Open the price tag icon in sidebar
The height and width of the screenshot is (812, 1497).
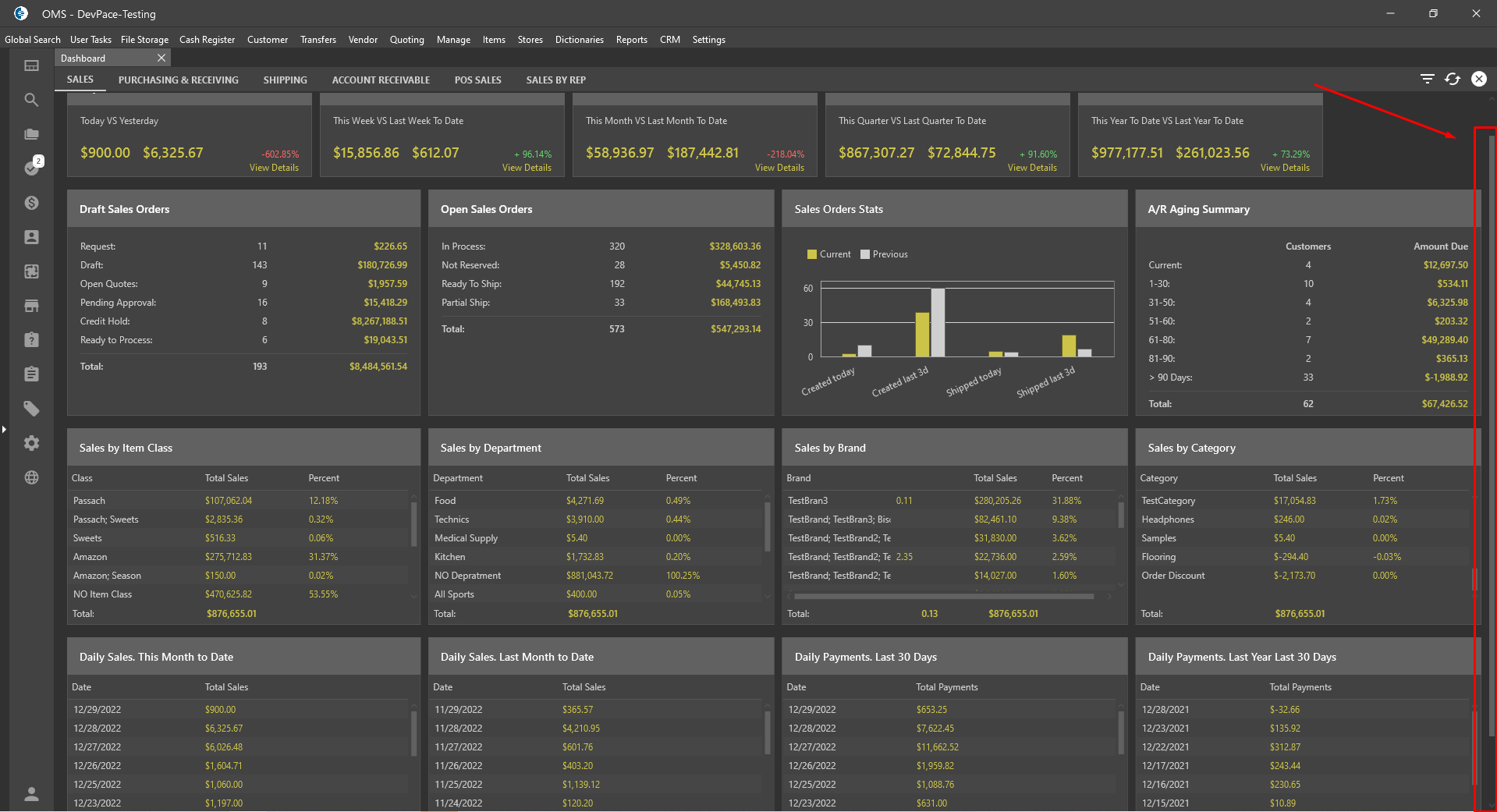click(x=31, y=409)
